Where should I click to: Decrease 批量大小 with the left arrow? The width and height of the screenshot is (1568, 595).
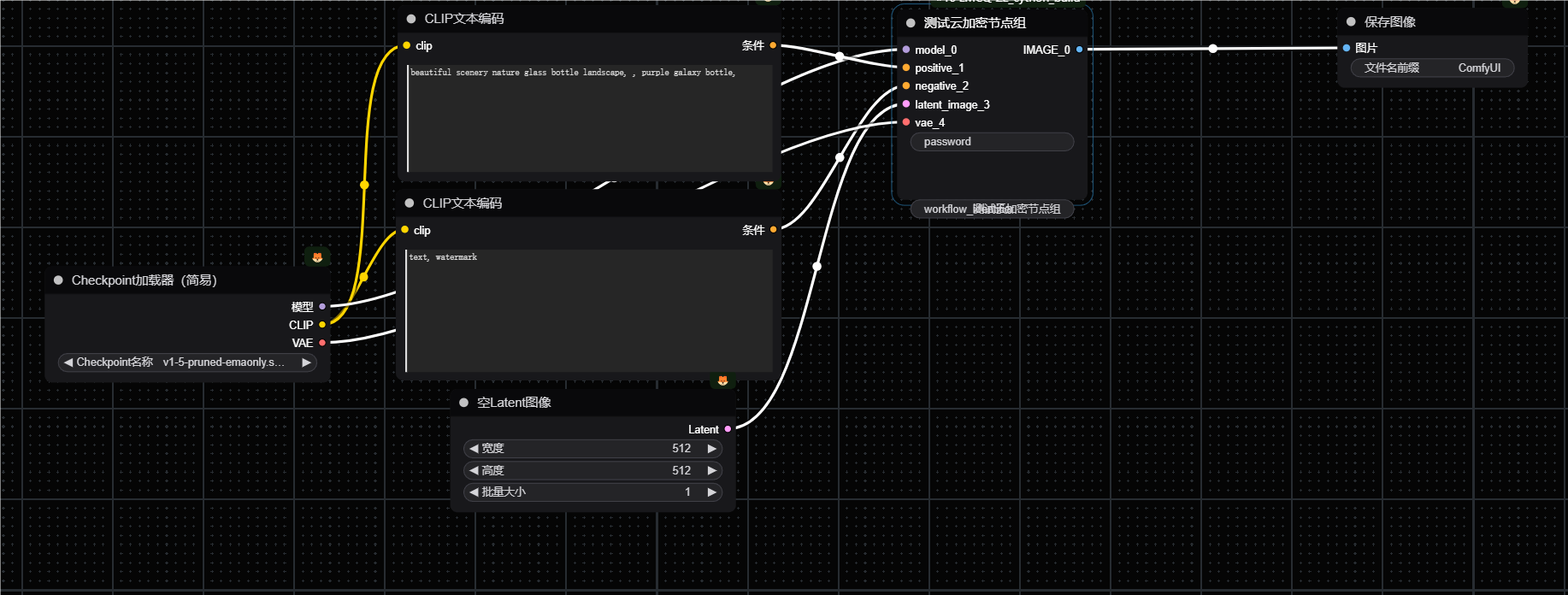click(x=474, y=492)
